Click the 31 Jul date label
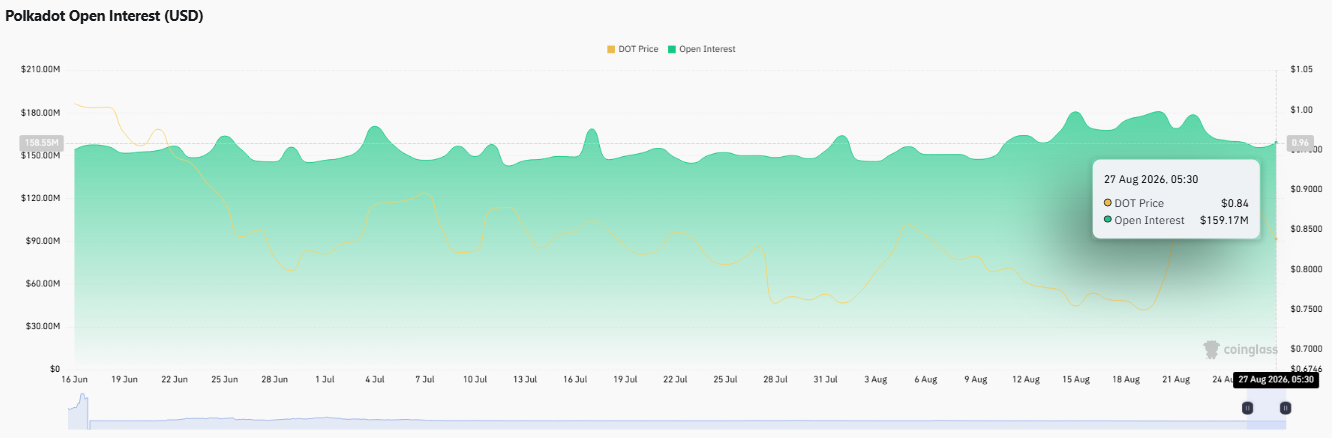1332x438 pixels. (x=825, y=380)
